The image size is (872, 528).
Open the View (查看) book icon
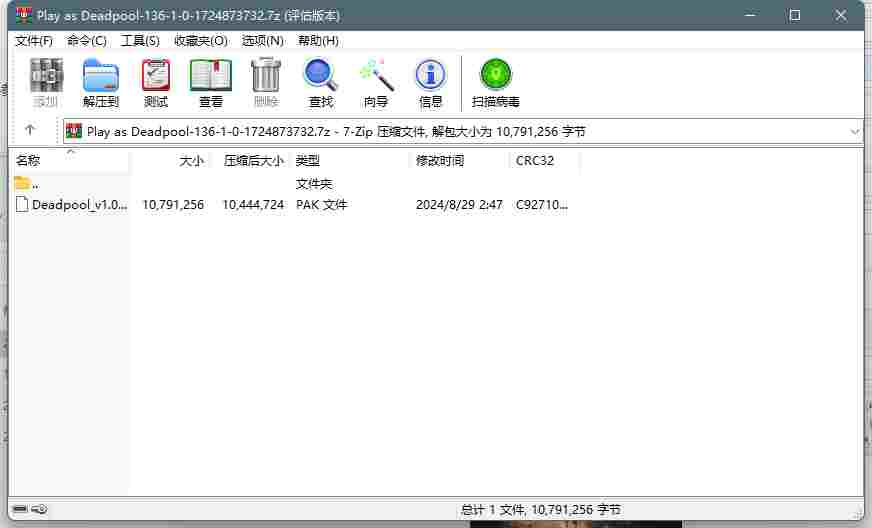pos(211,82)
